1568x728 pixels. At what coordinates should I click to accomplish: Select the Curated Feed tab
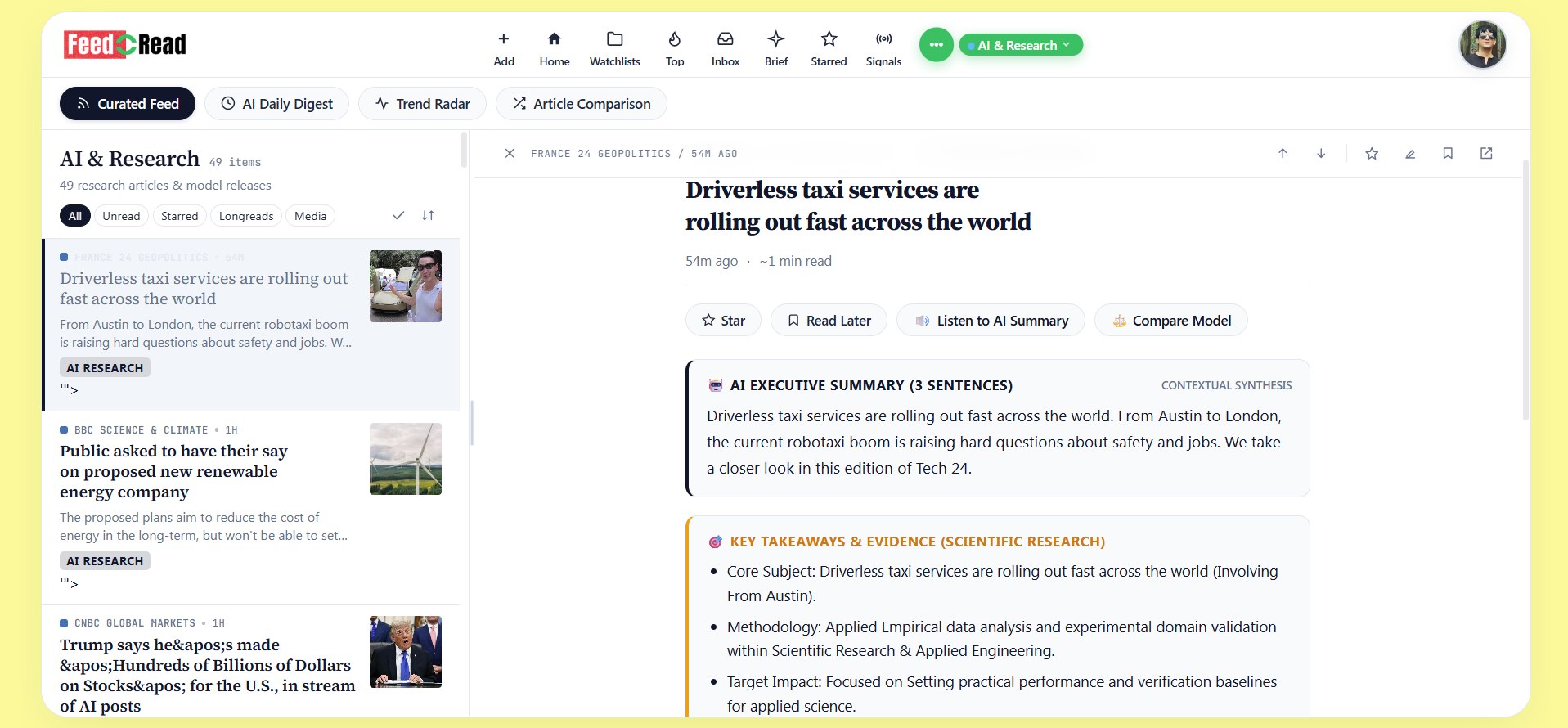[128, 104]
